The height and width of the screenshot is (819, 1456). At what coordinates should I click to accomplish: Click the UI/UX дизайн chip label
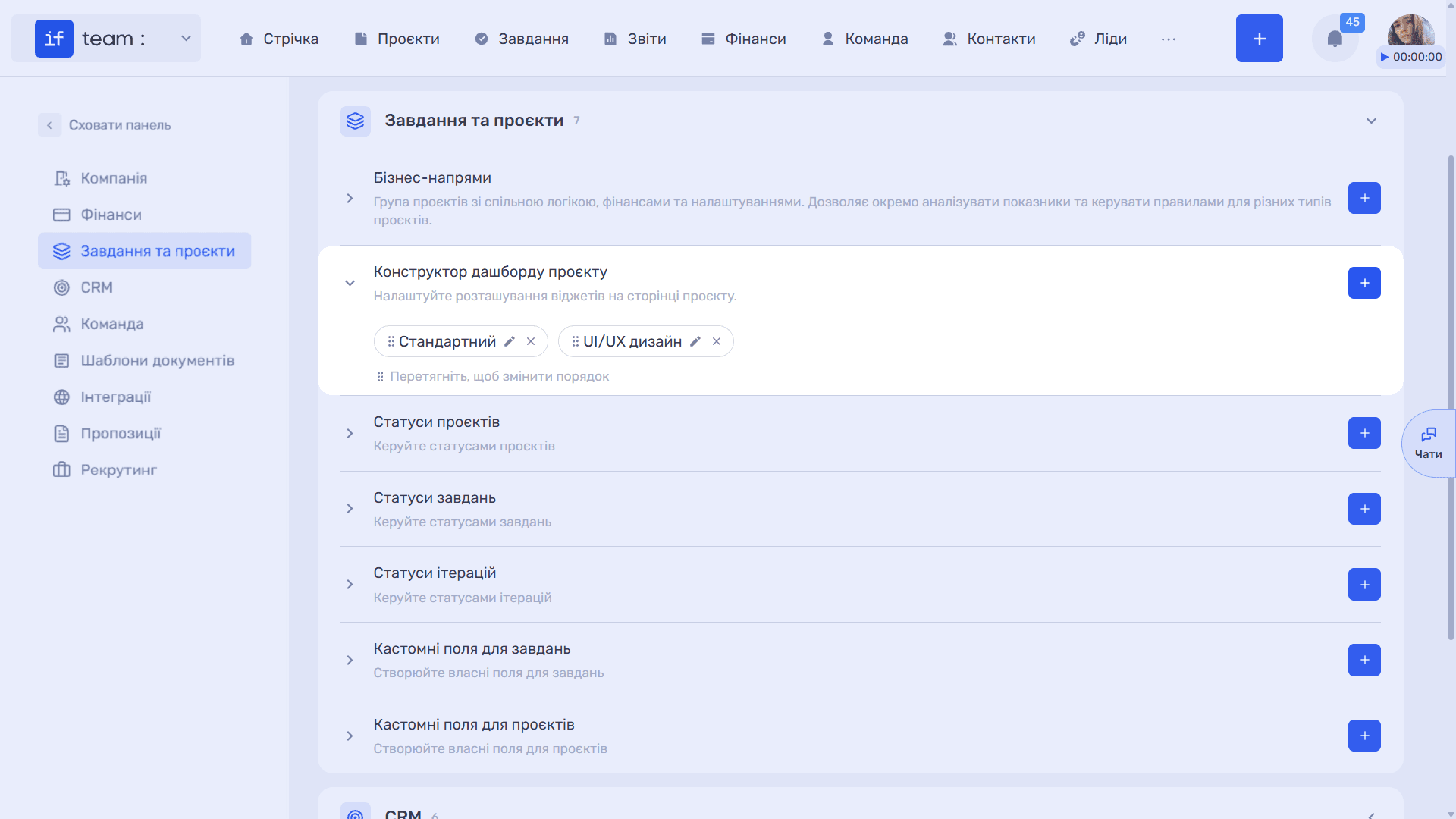coord(632,341)
